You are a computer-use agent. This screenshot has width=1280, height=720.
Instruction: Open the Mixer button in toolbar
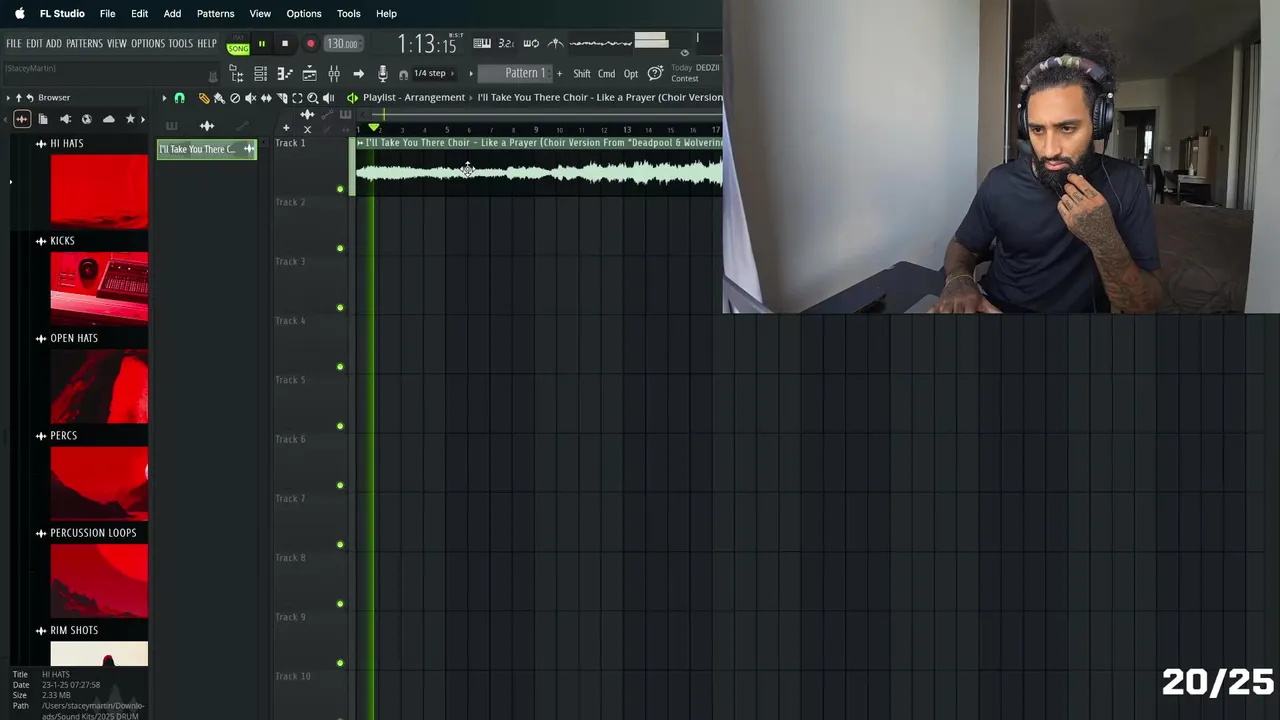tap(334, 74)
